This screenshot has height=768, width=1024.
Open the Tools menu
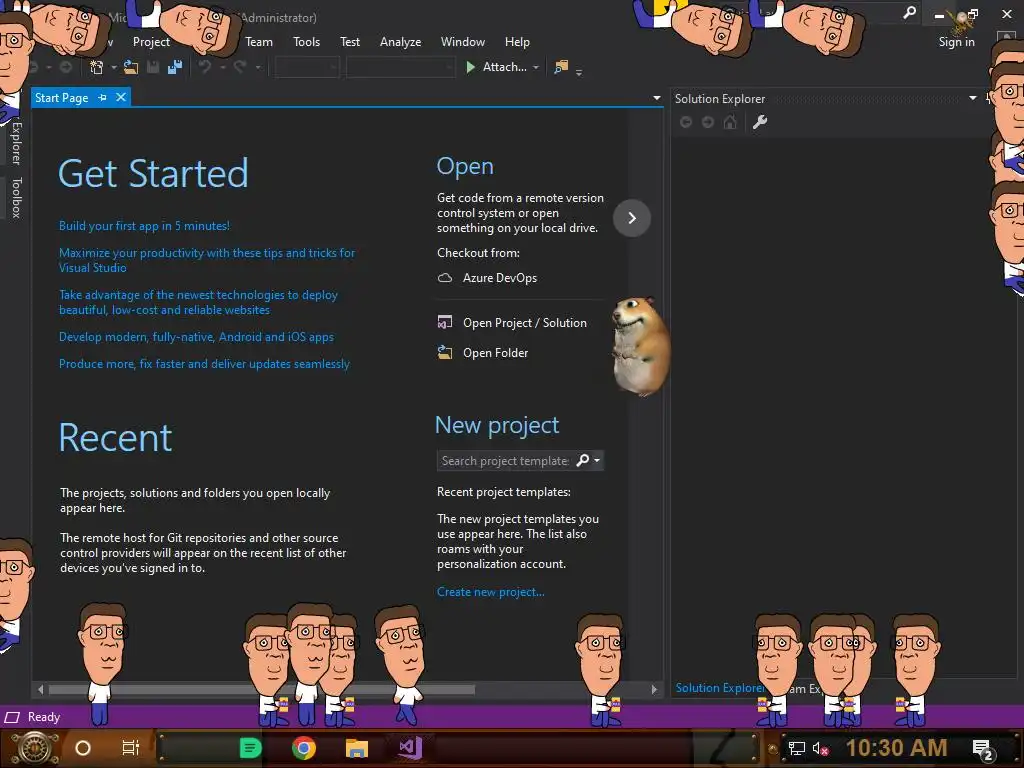pos(306,42)
